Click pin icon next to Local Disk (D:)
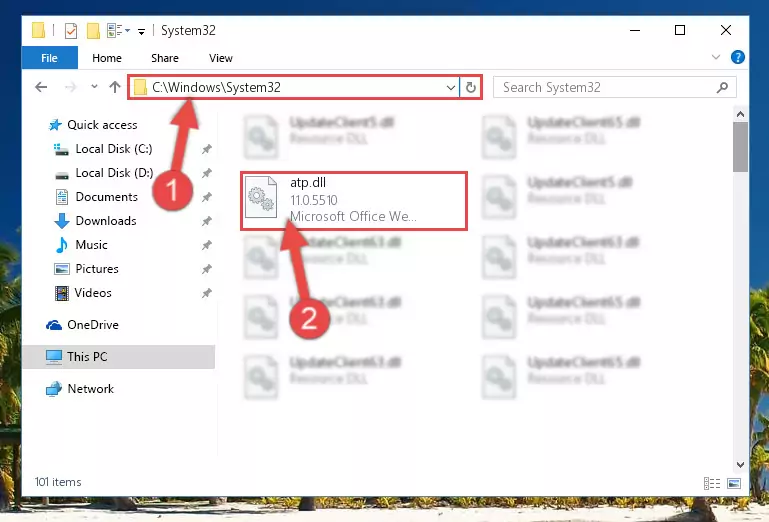 pos(206,173)
